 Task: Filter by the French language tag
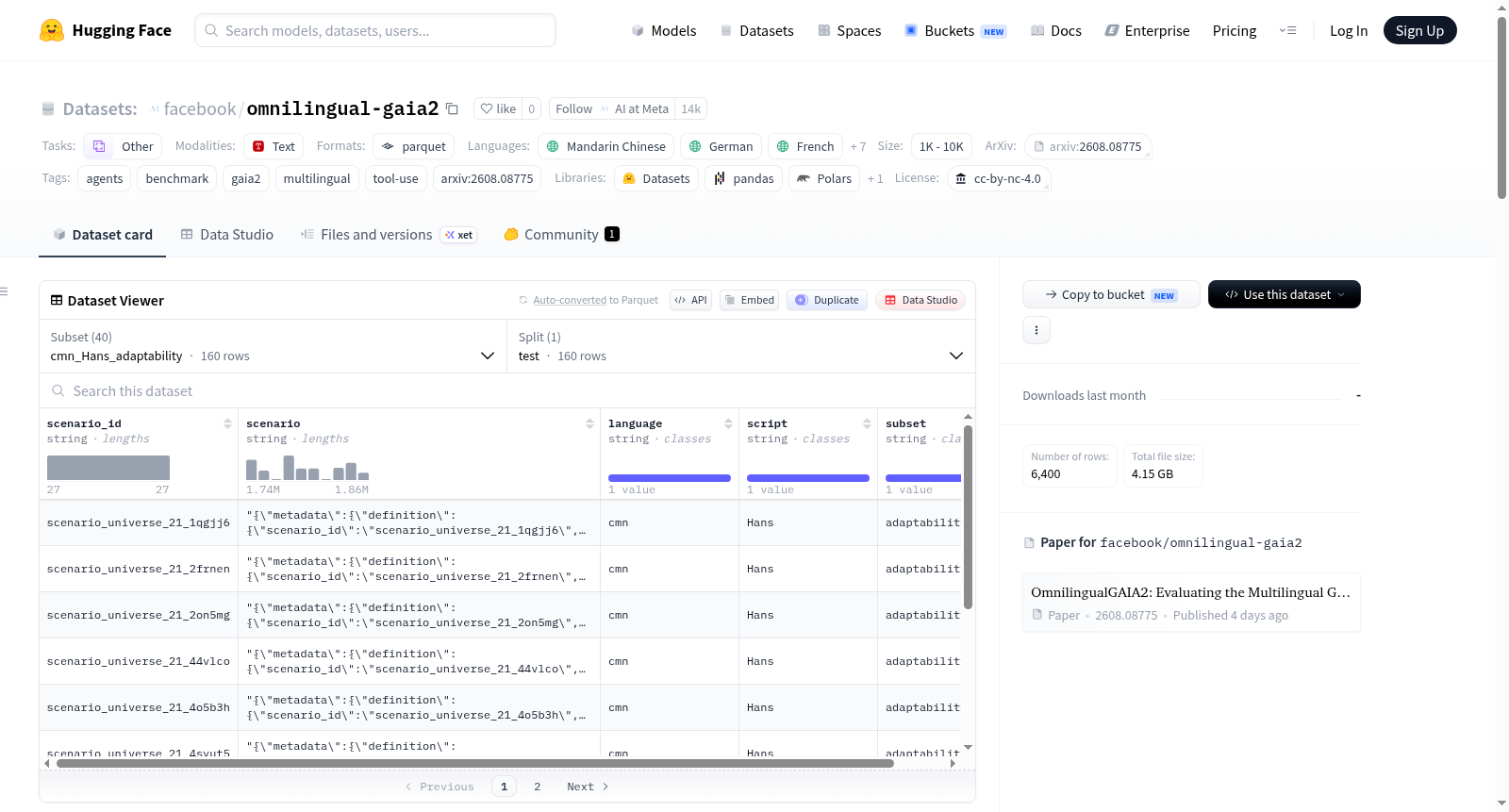805,146
